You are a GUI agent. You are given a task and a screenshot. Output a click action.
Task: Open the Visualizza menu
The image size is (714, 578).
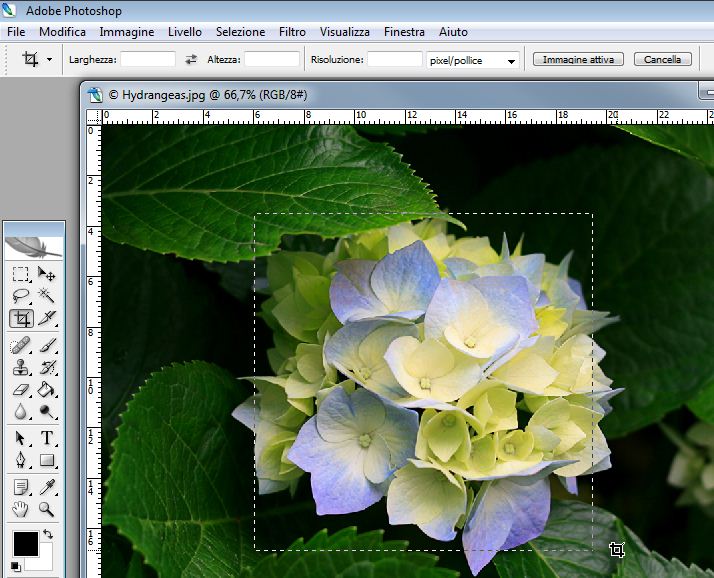pyautogui.click(x=345, y=32)
